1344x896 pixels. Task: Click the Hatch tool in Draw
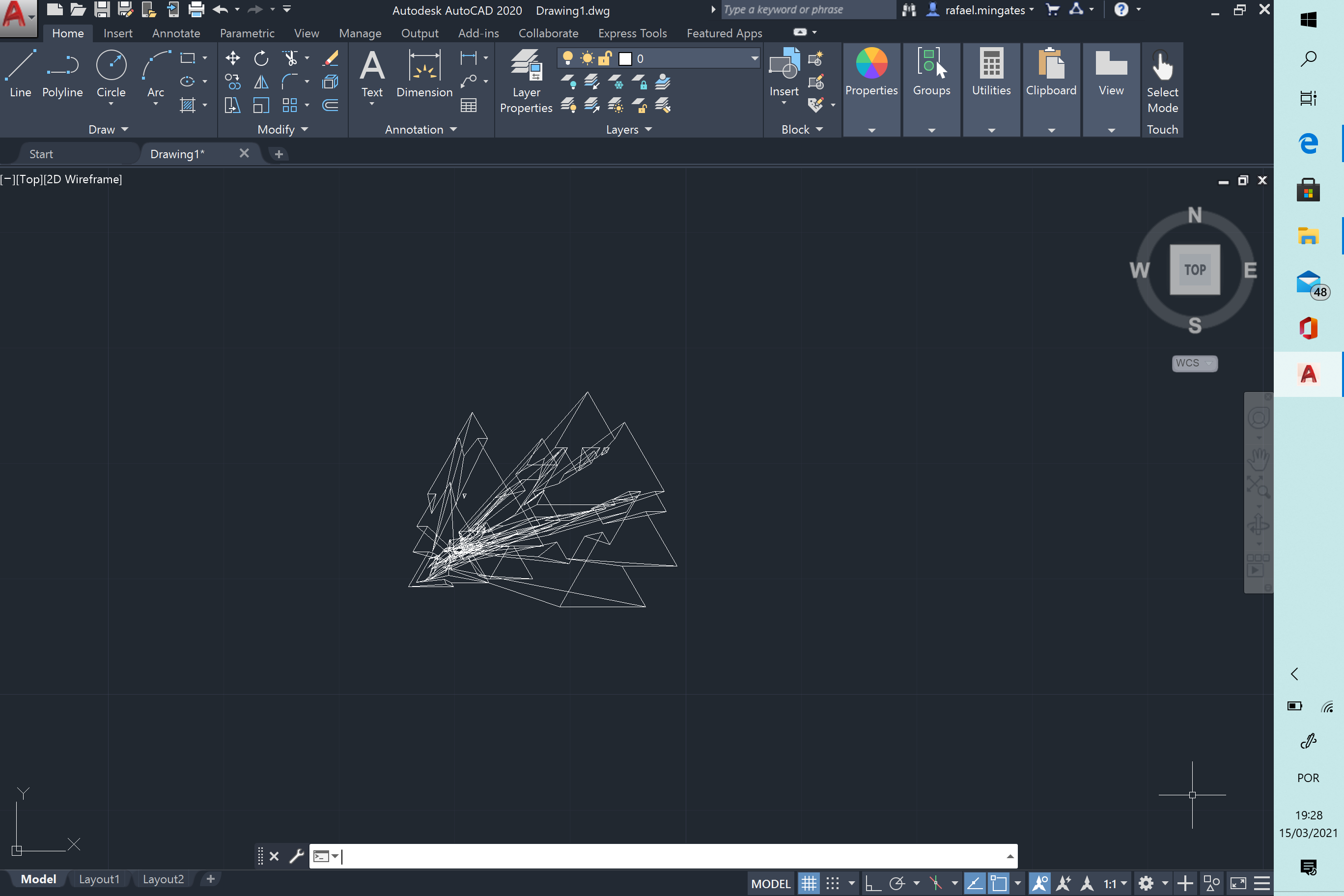tap(188, 105)
